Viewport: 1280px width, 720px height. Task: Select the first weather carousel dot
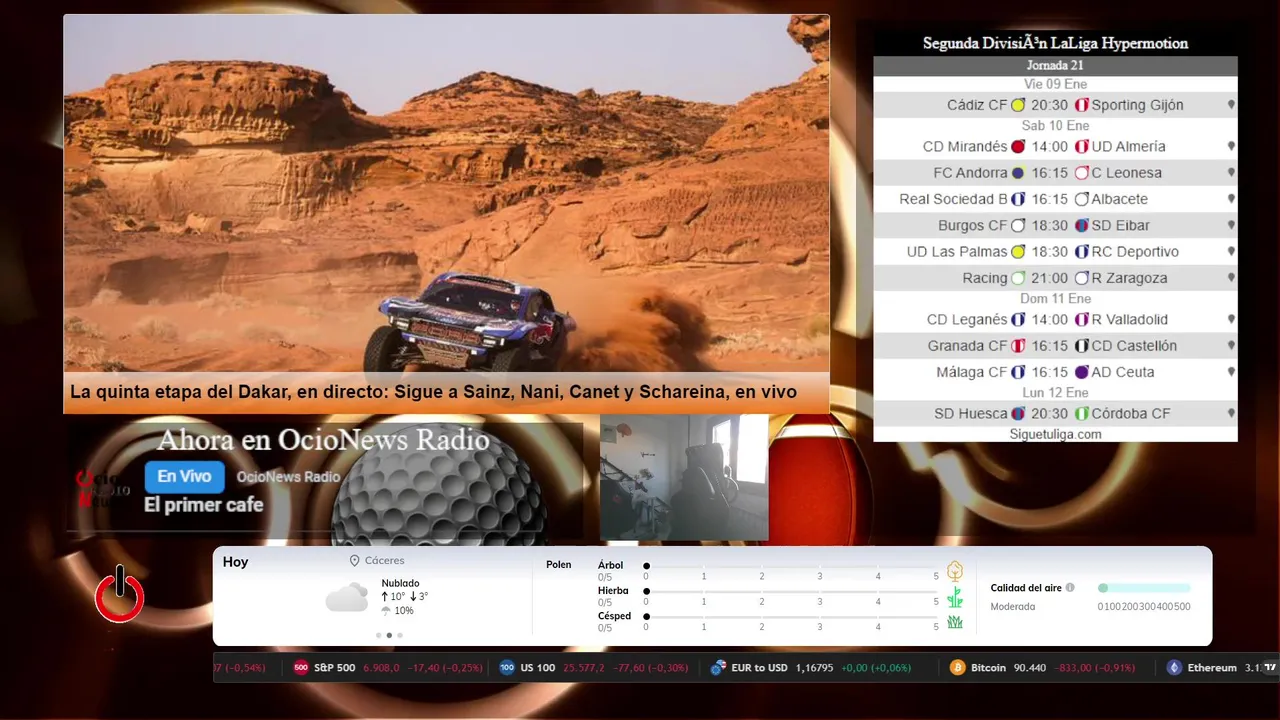click(x=378, y=635)
